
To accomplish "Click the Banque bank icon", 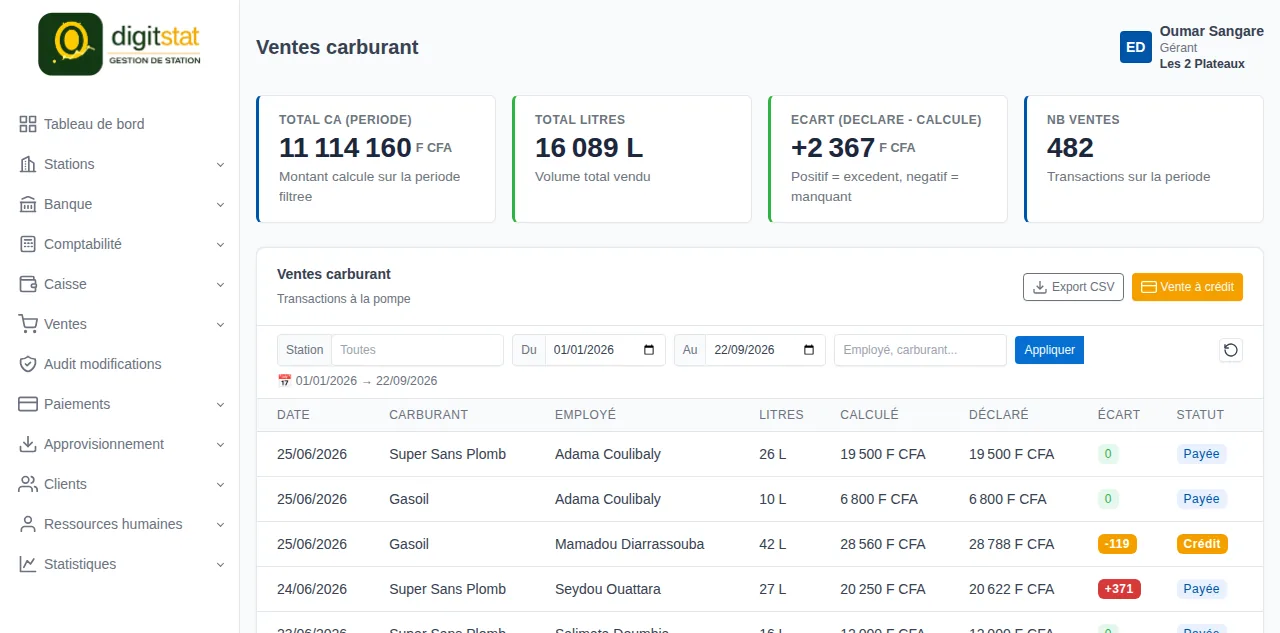I will click(x=28, y=204).
